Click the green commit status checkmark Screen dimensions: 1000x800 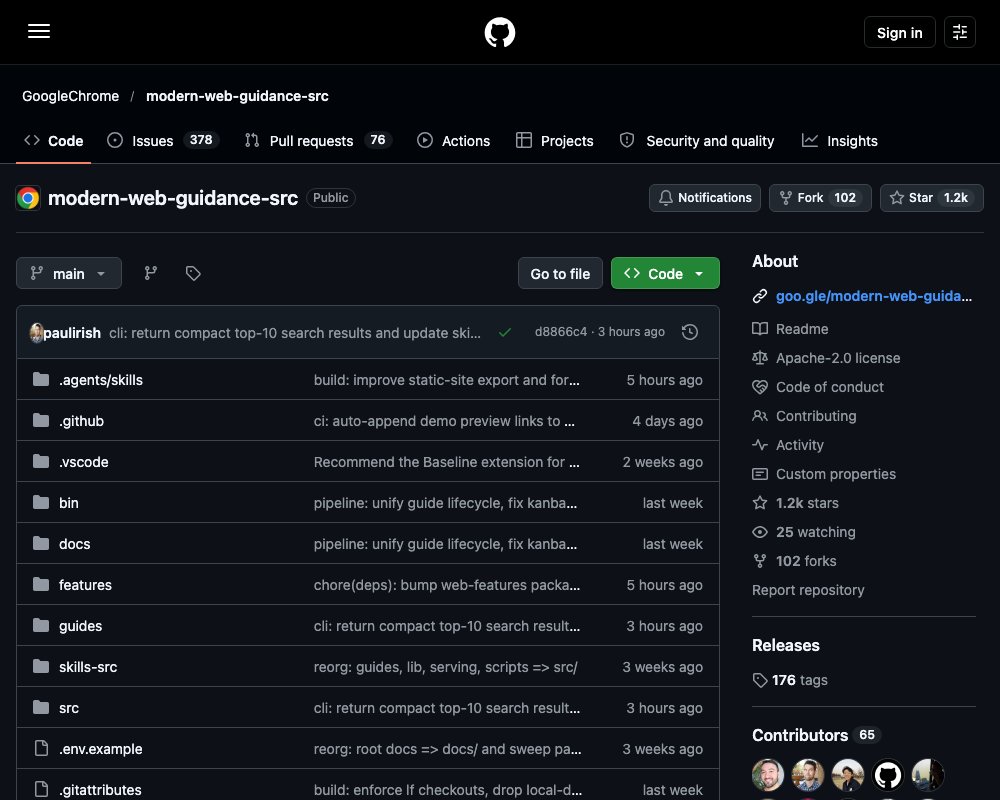(x=504, y=332)
